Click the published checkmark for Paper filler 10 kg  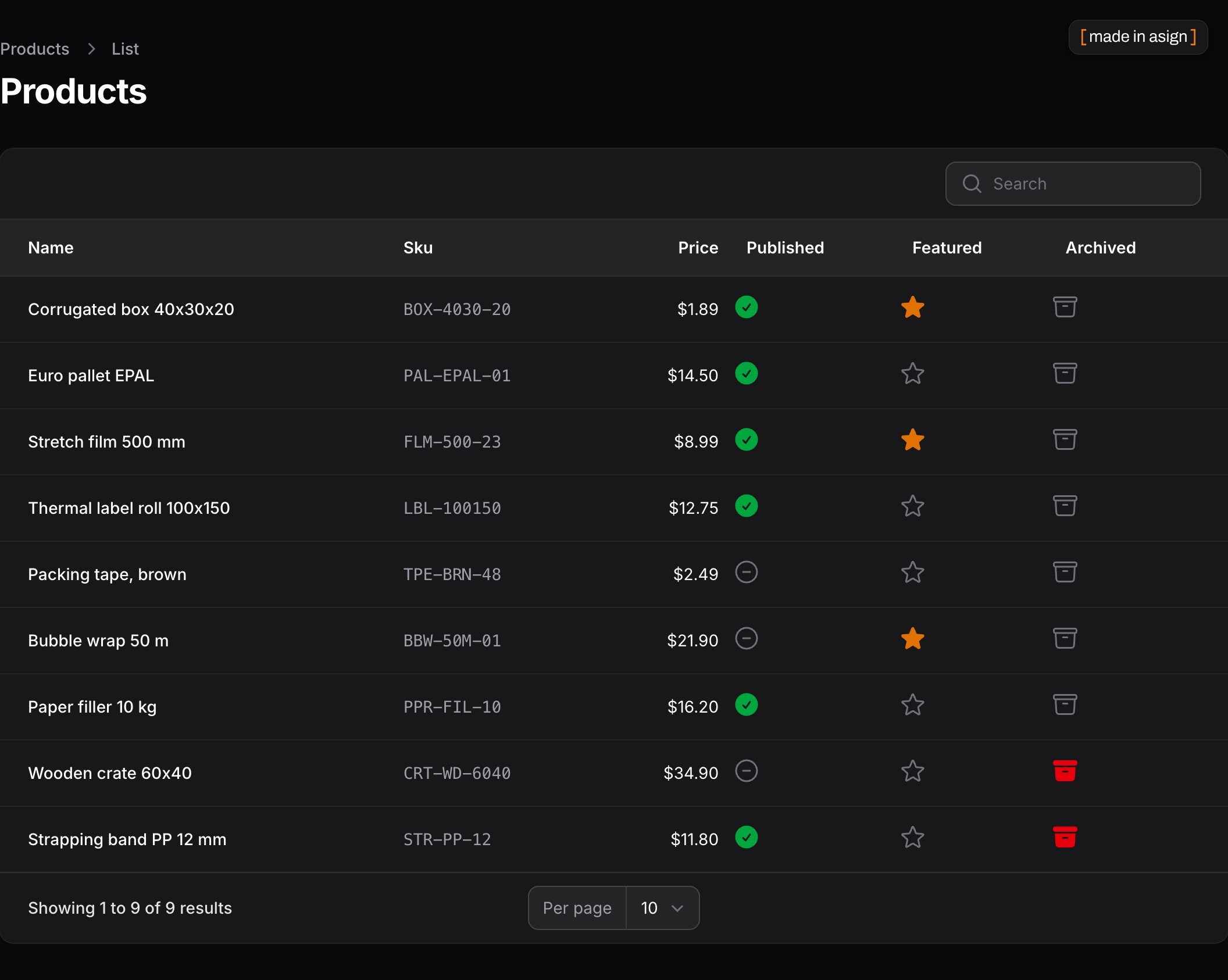point(746,705)
